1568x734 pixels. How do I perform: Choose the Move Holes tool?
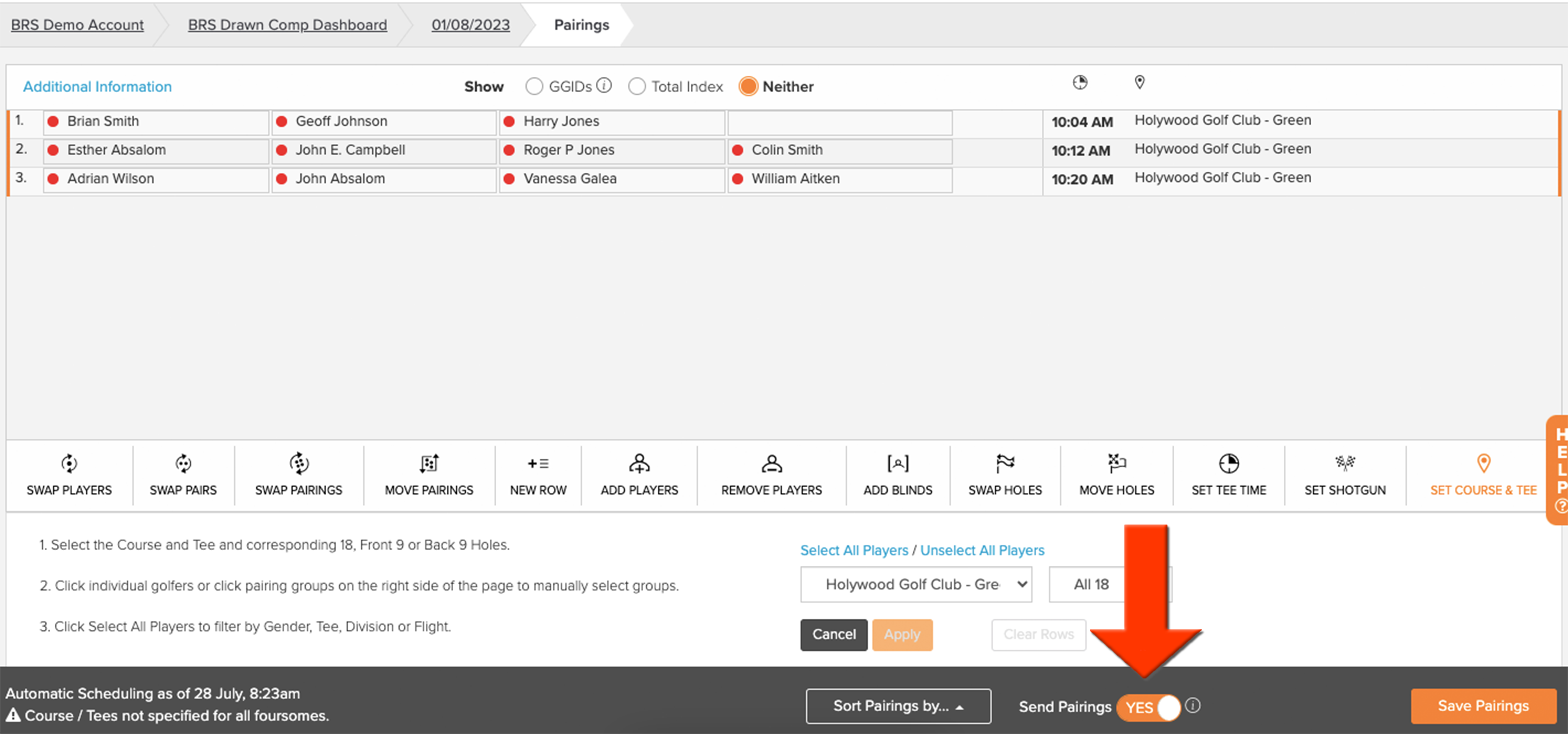point(1116,475)
